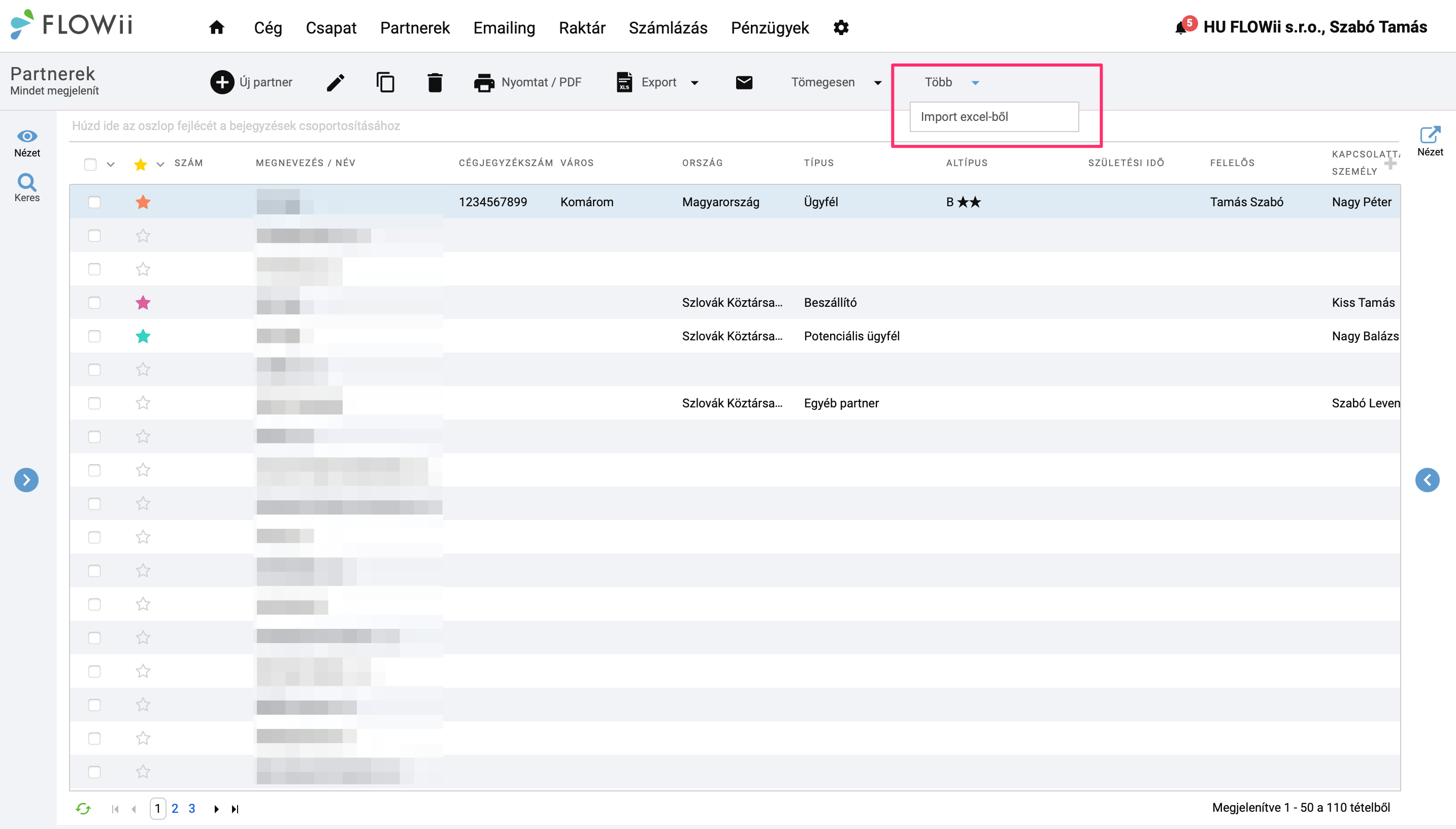
Task: Go to the last page
Action: click(235, 809)
